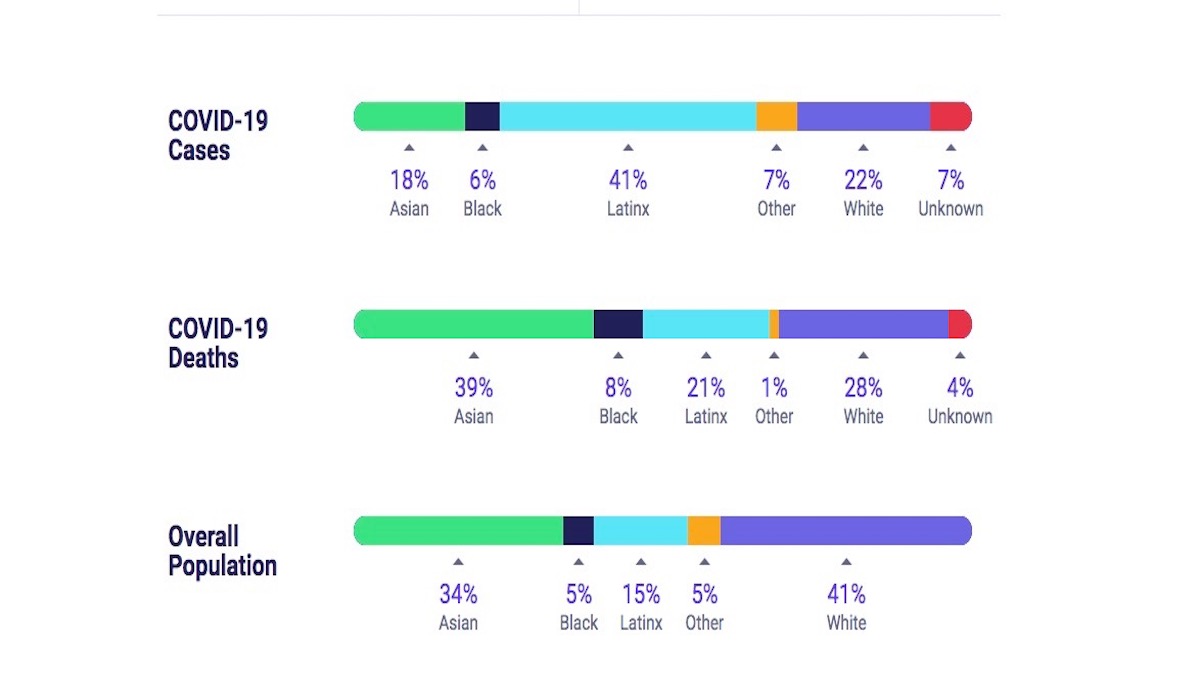Viewport: 1200px width, 700px height.
Task: Select the navy Black segment in COVID-19 Deaths bar
Action: click(618, 324)
